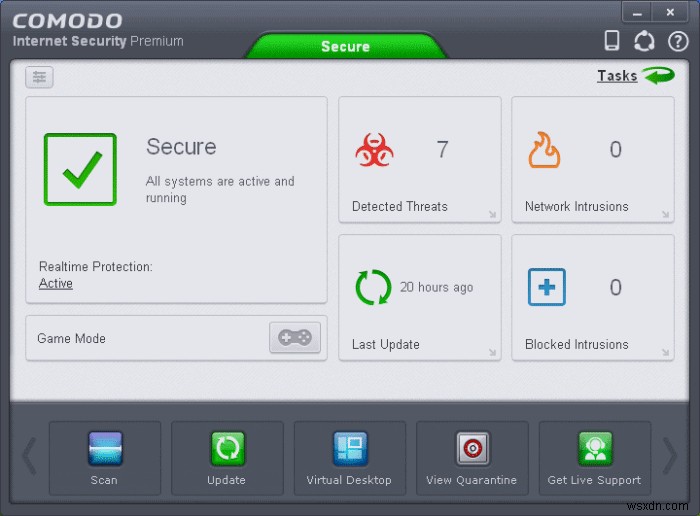Expand Detected Threats tile corner arrow
The width and height of the screenshot is (700, 516).
click(492, 214)
